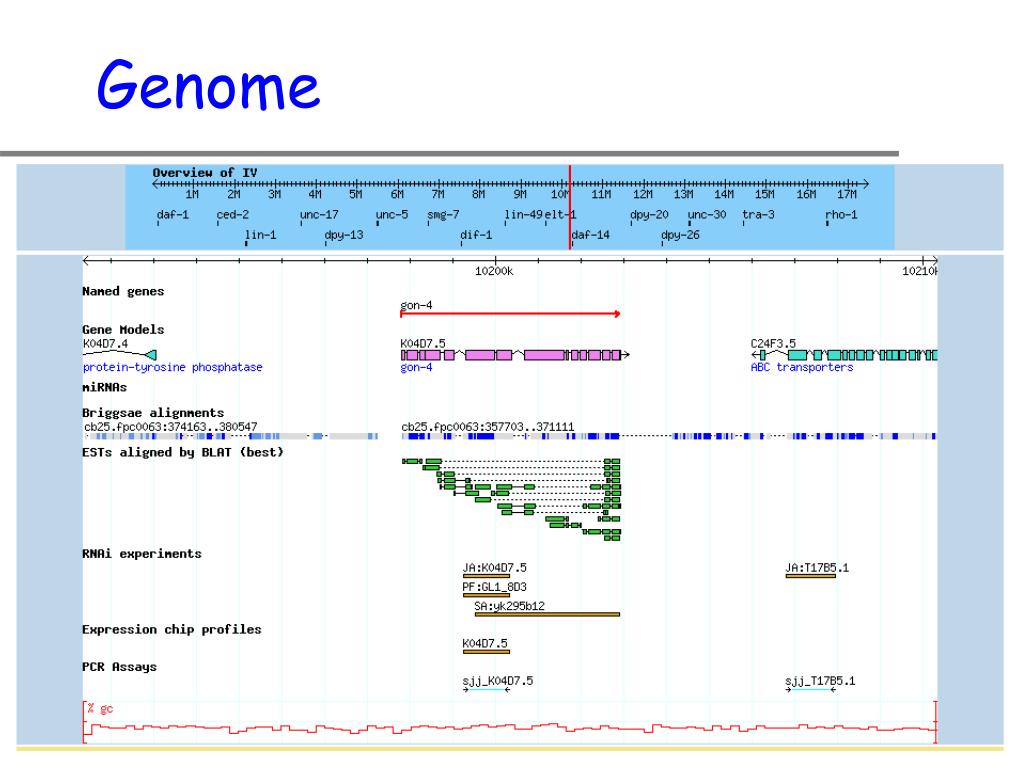
Task: Click the green EST alignment cluster
Action: [x=511, y=500]
